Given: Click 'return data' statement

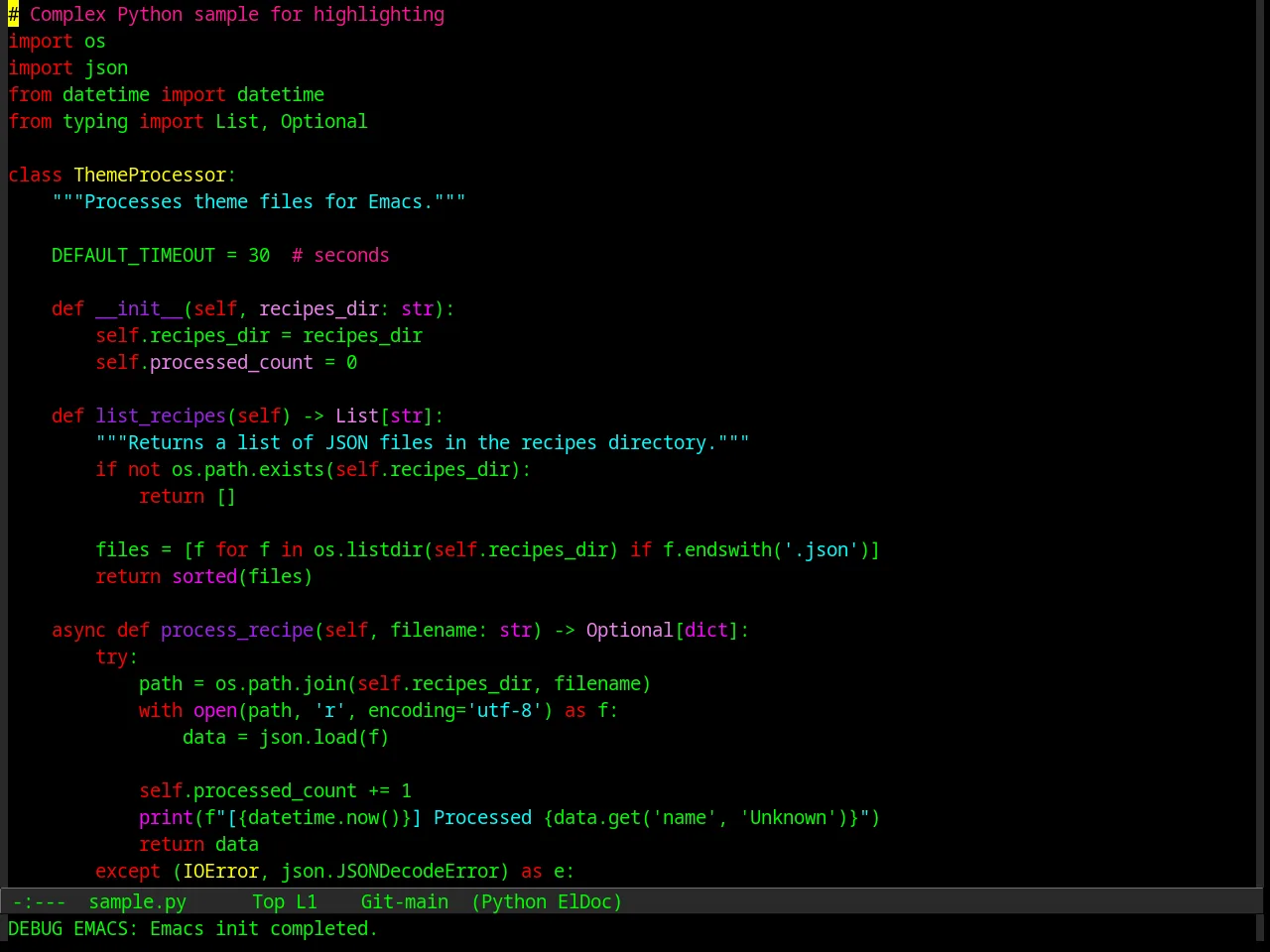Looking at the screenshot, I should click(198, 844).
